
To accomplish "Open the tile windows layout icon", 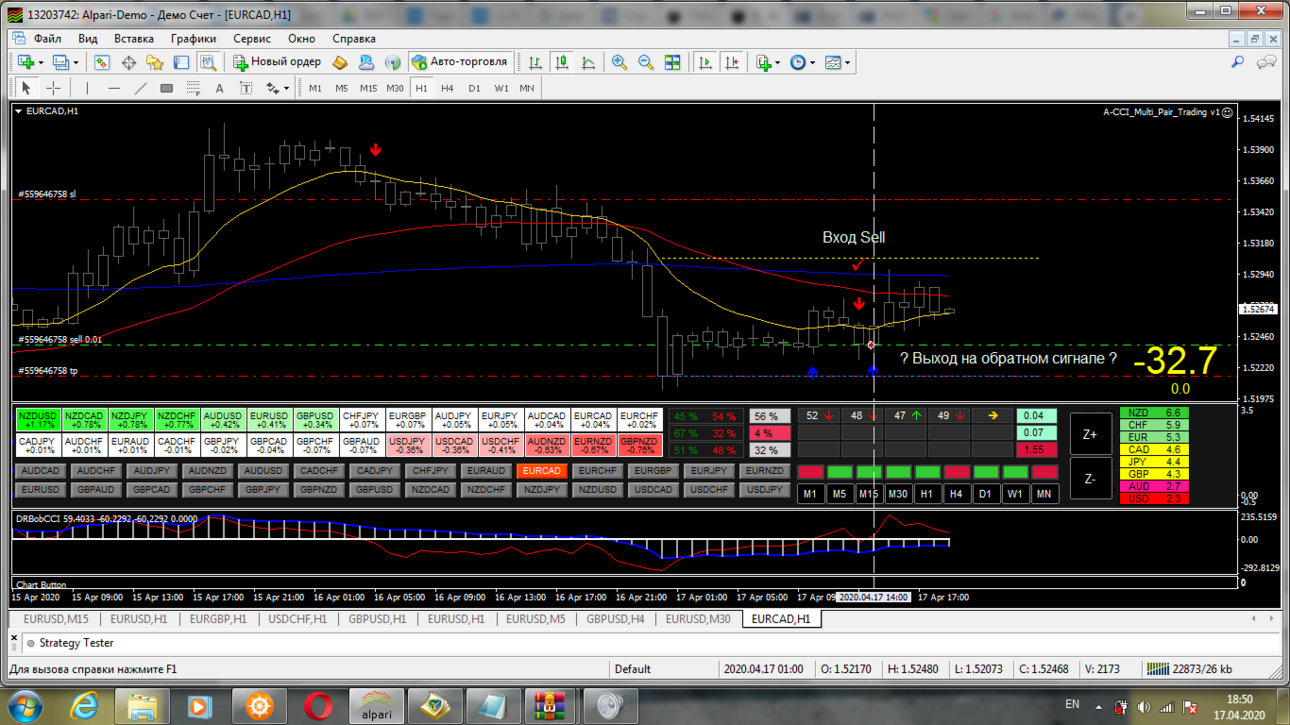I will pos(673,62).
